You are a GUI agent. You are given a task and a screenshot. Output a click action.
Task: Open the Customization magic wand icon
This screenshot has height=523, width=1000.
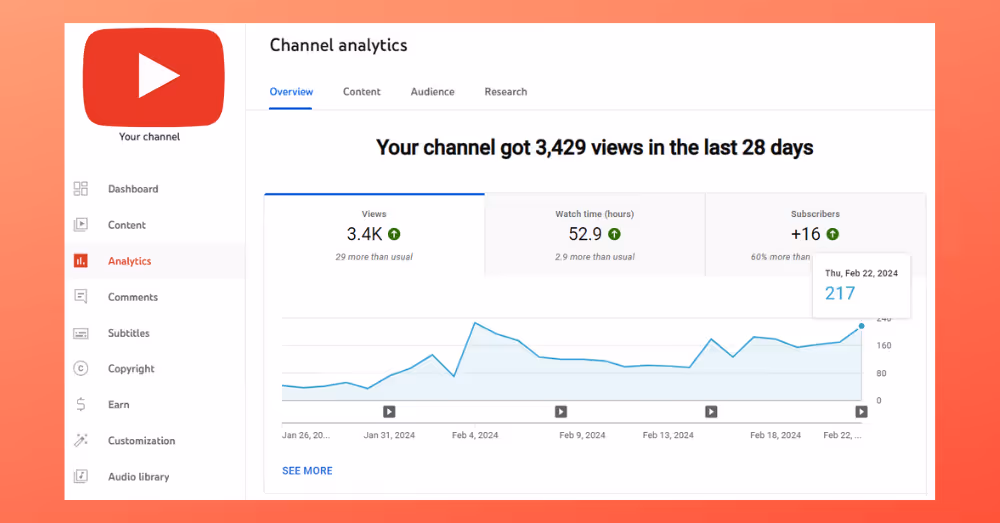(80, 440)
